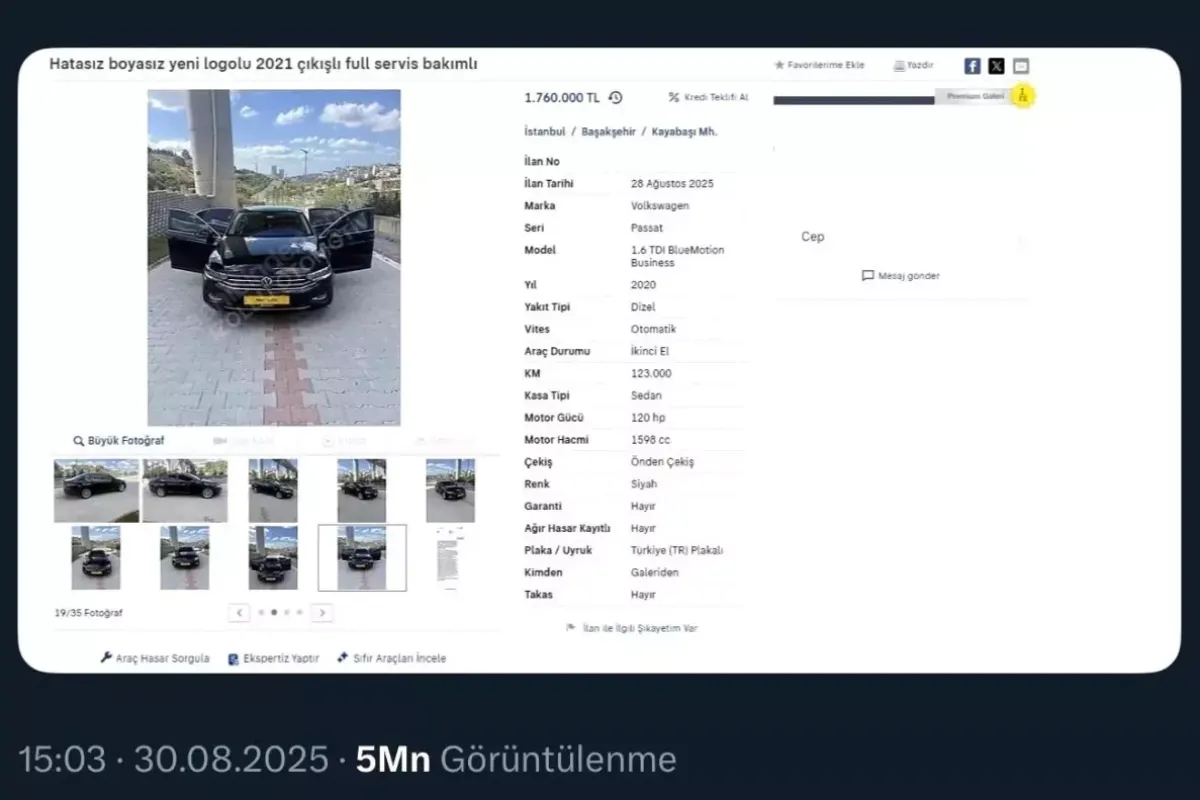Click the Başakşehir breadcrumb location

tap(608, 131)
